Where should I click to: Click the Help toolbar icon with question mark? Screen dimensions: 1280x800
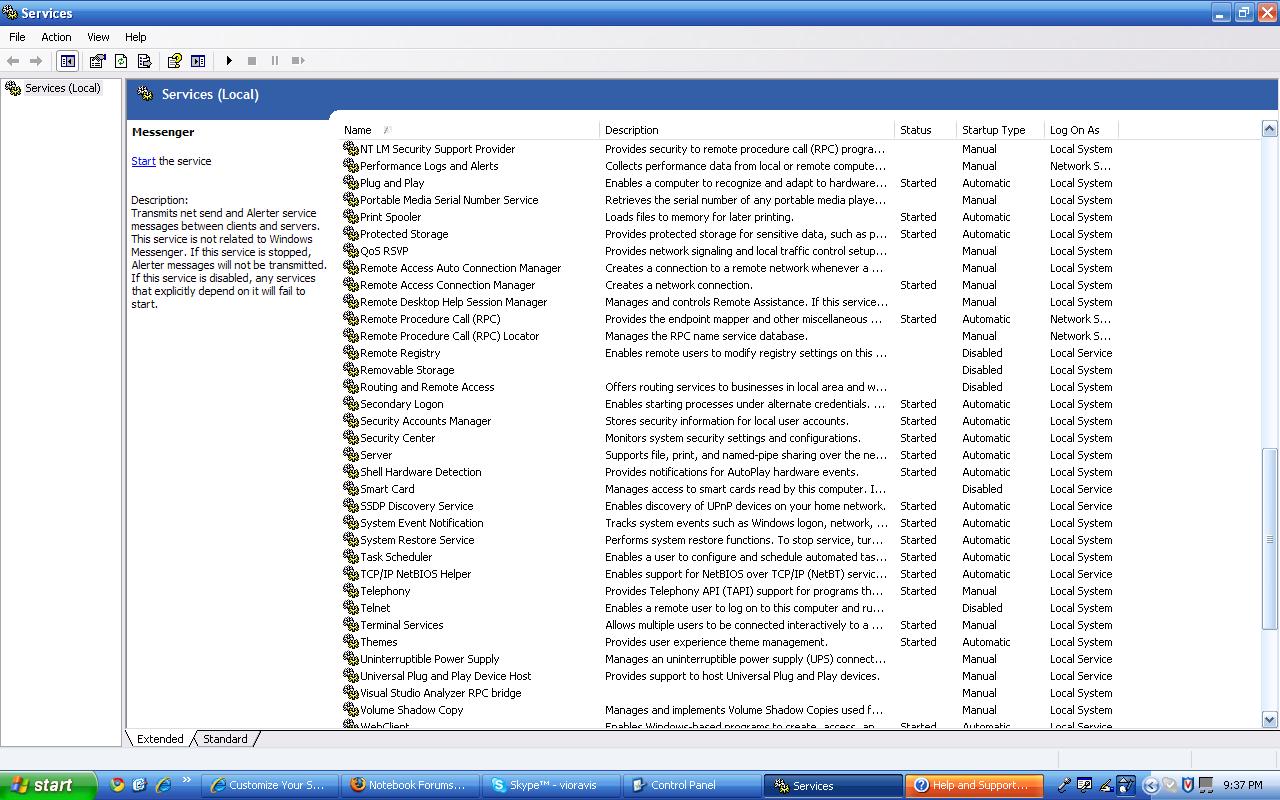(174, 61)
